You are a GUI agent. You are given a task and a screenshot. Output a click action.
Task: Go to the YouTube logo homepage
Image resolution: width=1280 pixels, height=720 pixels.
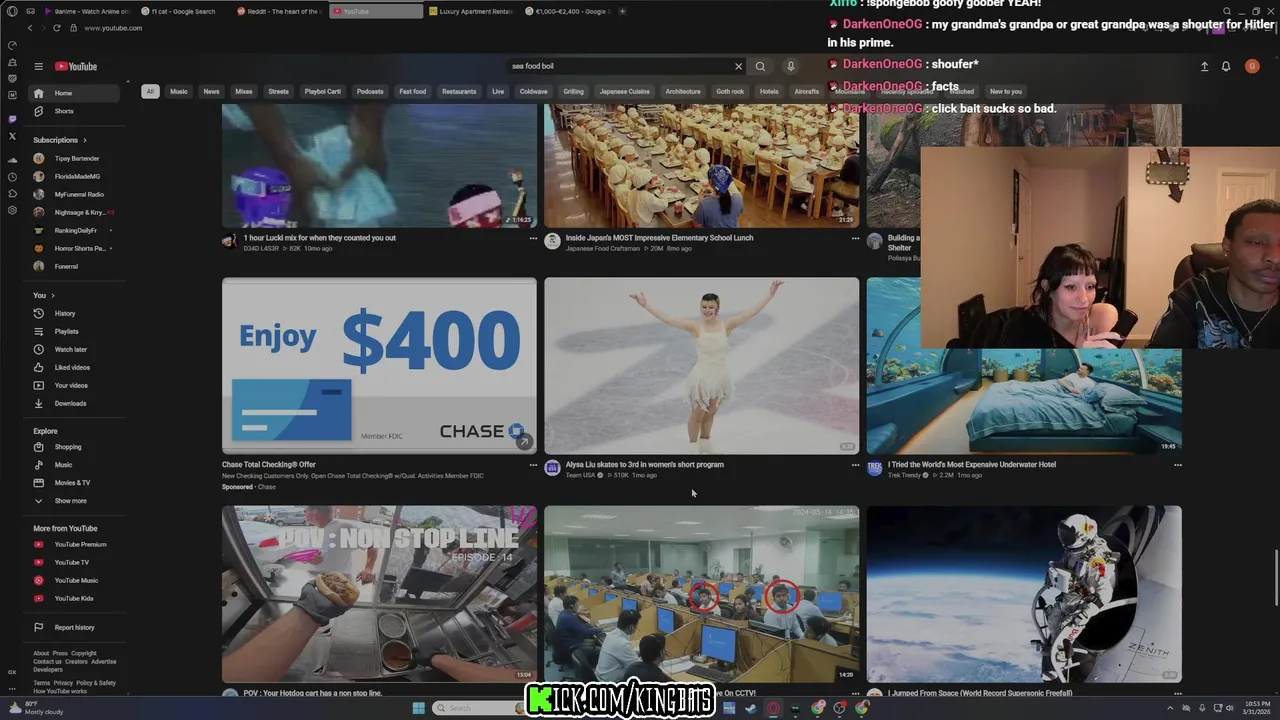(76, 66)
